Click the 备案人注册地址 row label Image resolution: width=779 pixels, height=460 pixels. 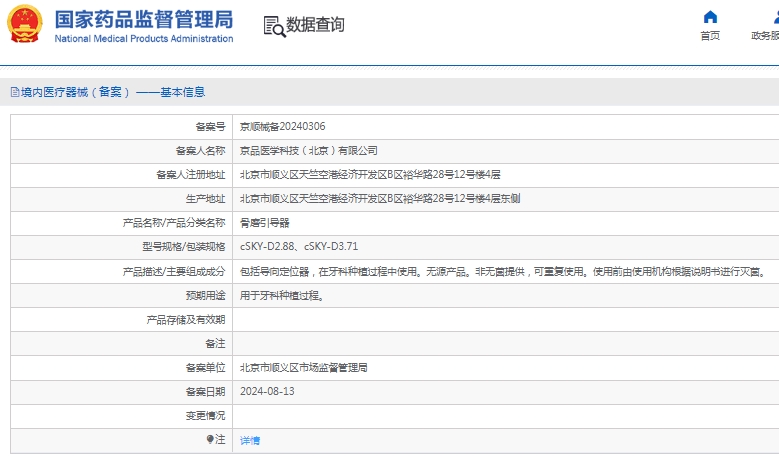click(x=191, y=174)
